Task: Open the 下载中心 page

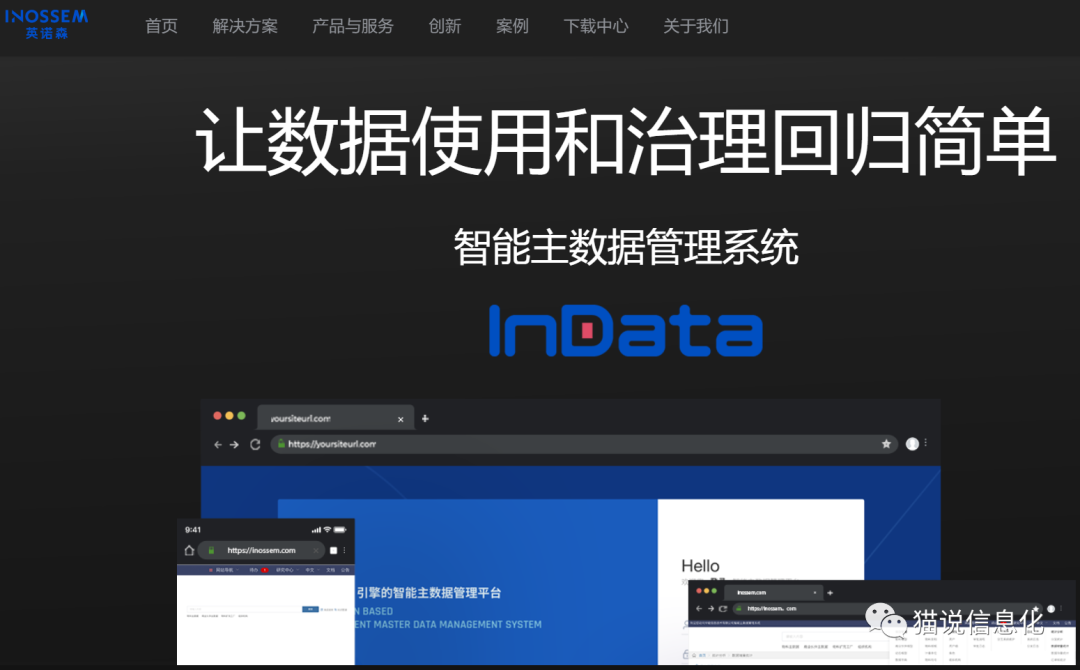Action: point(596,26)
